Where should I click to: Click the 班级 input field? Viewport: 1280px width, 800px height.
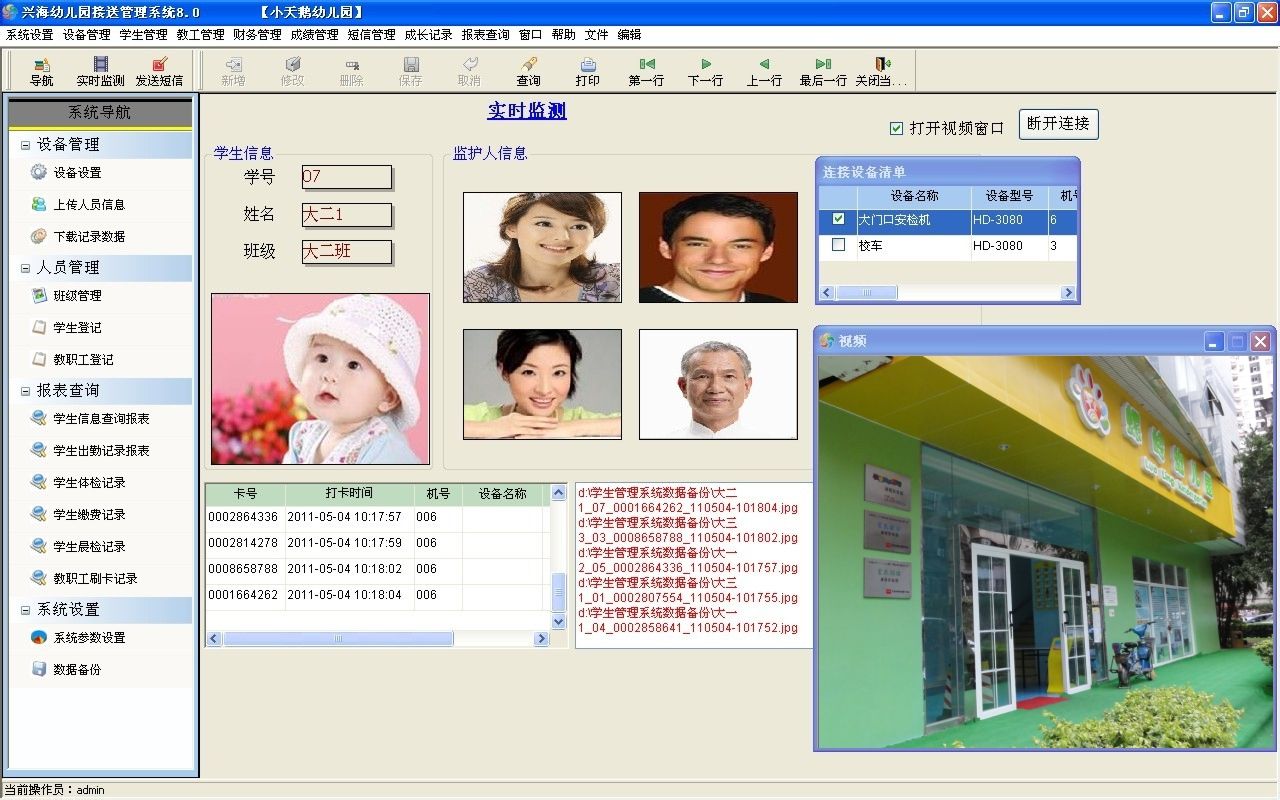point(346,251)
